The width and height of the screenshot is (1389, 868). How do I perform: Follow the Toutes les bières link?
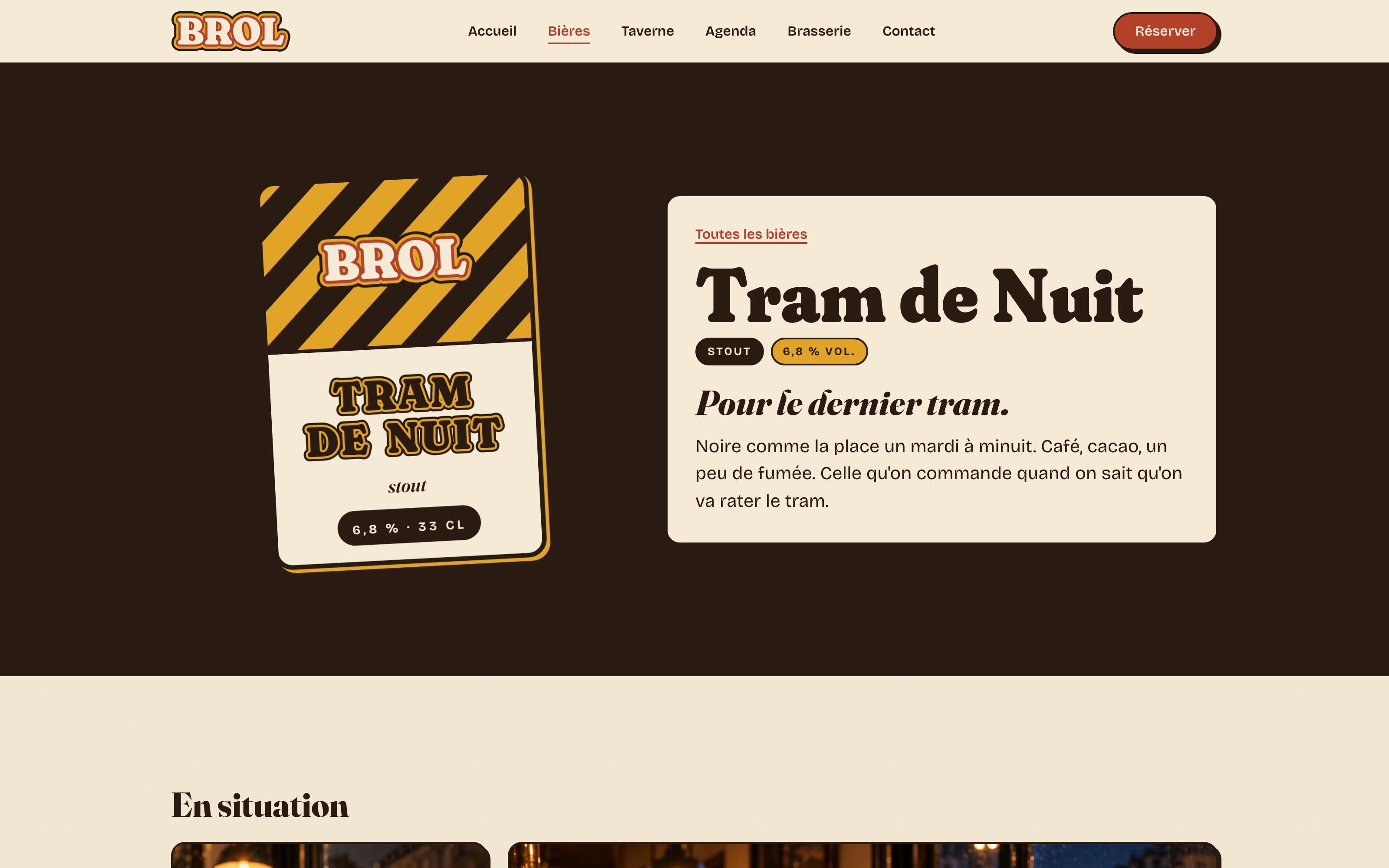point(751,234)
